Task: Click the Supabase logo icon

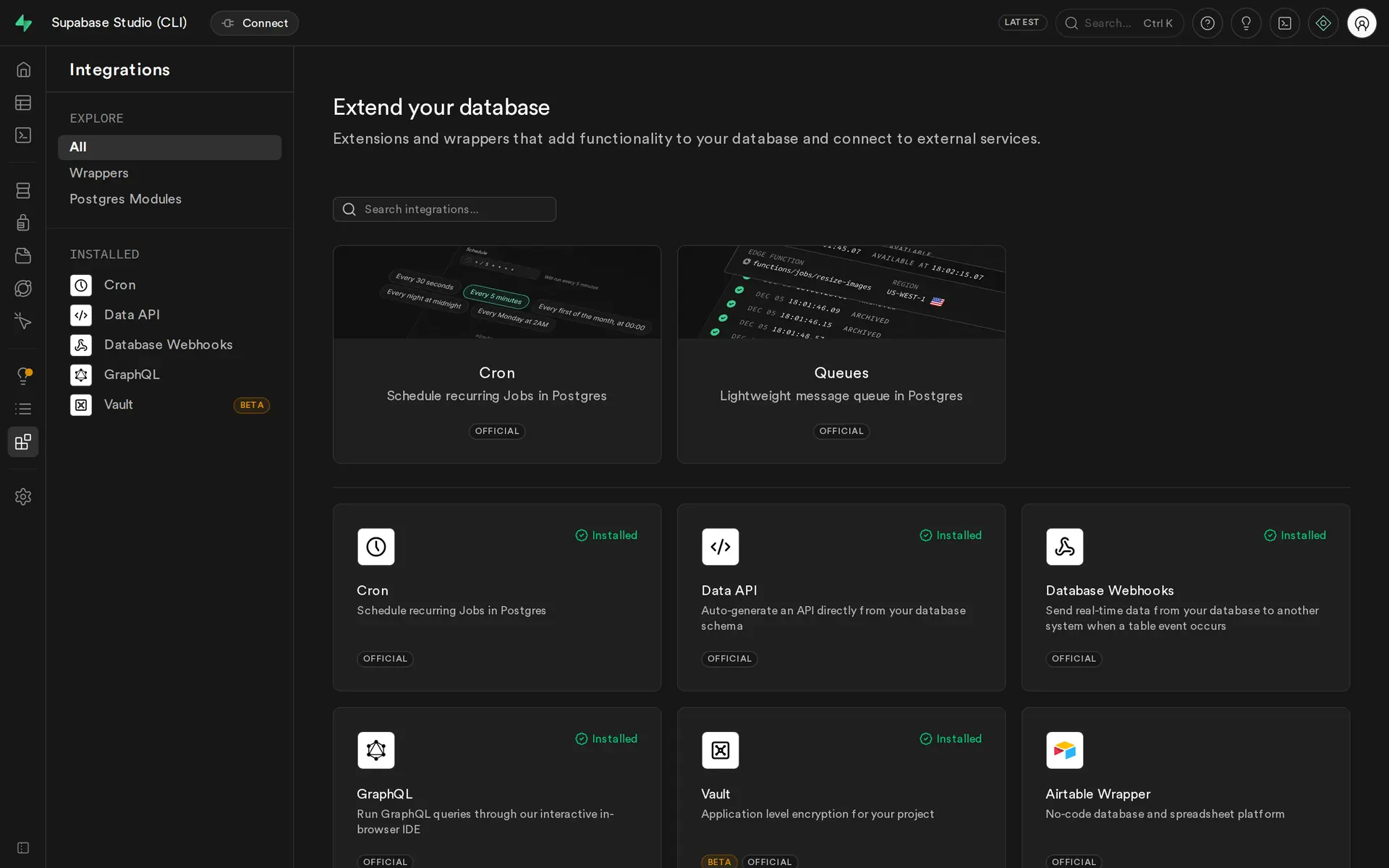Action: coord(23,23)
